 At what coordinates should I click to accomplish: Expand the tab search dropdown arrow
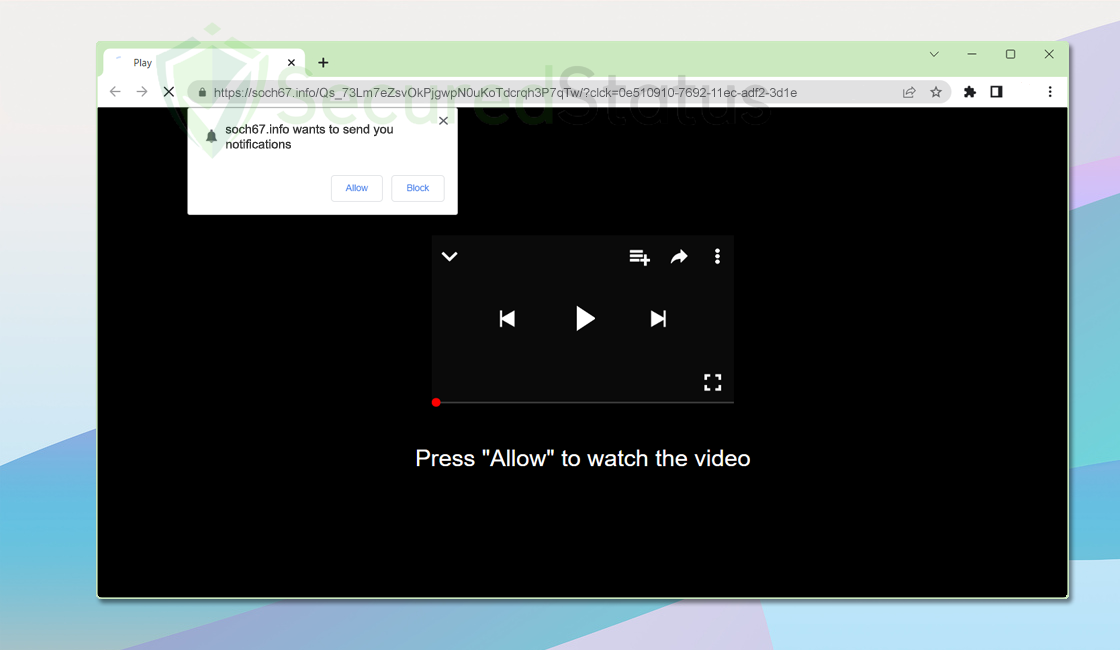pyautogui.click(x=934, y=54)
